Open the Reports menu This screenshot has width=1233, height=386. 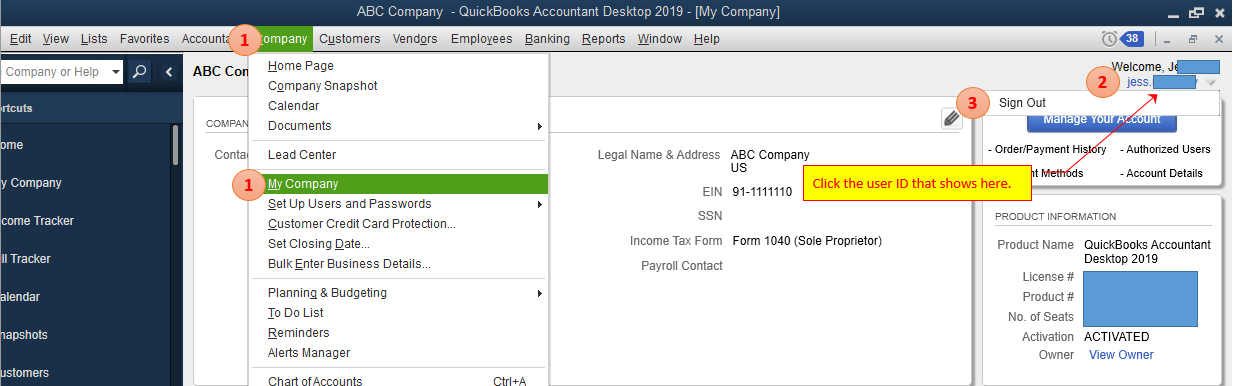[603, 39]
